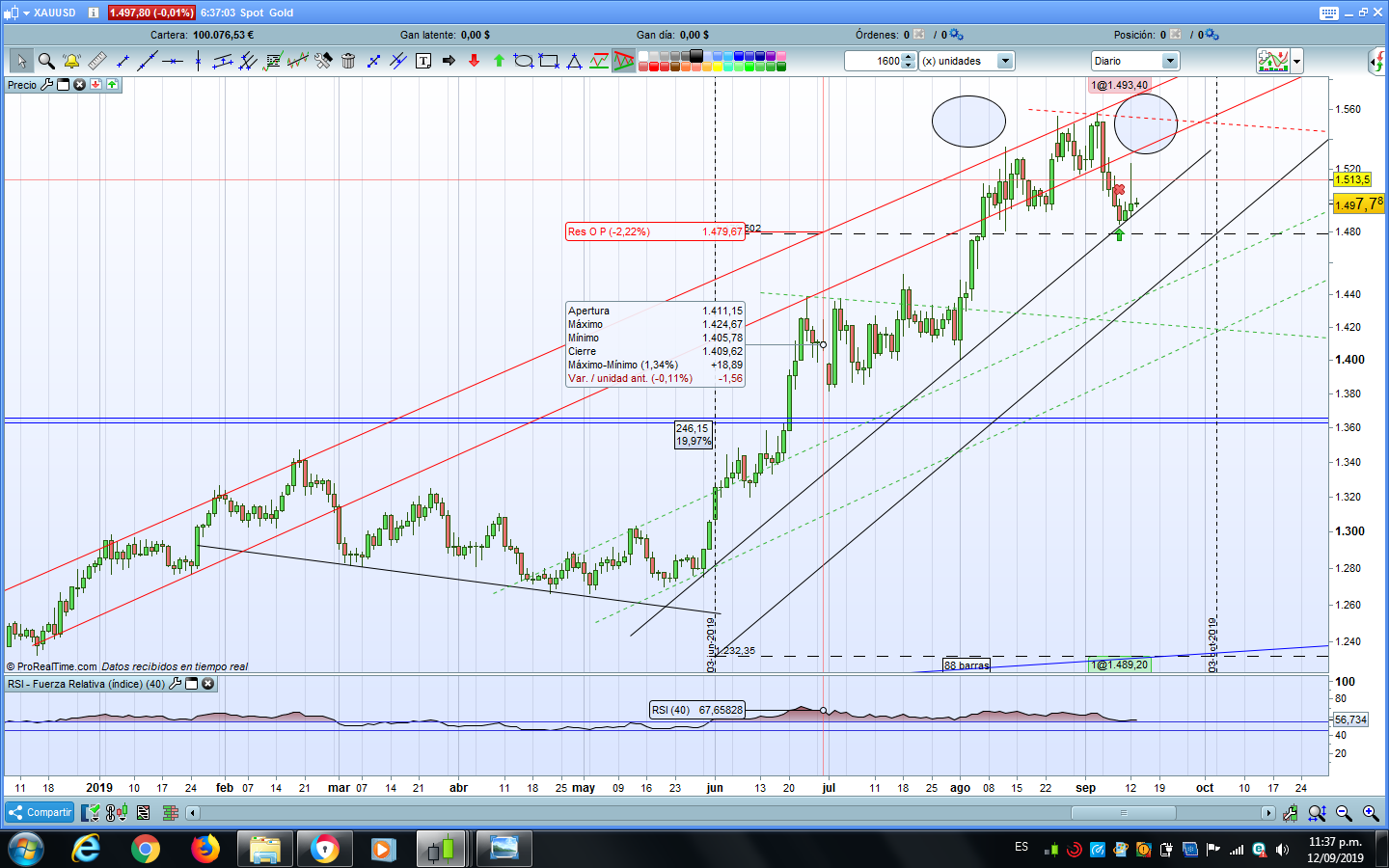Image resolution: width=1389 pixels, height=868 pixels.
Task: Toggle the green-red trend line indicator tool
Action: point(599,61)
